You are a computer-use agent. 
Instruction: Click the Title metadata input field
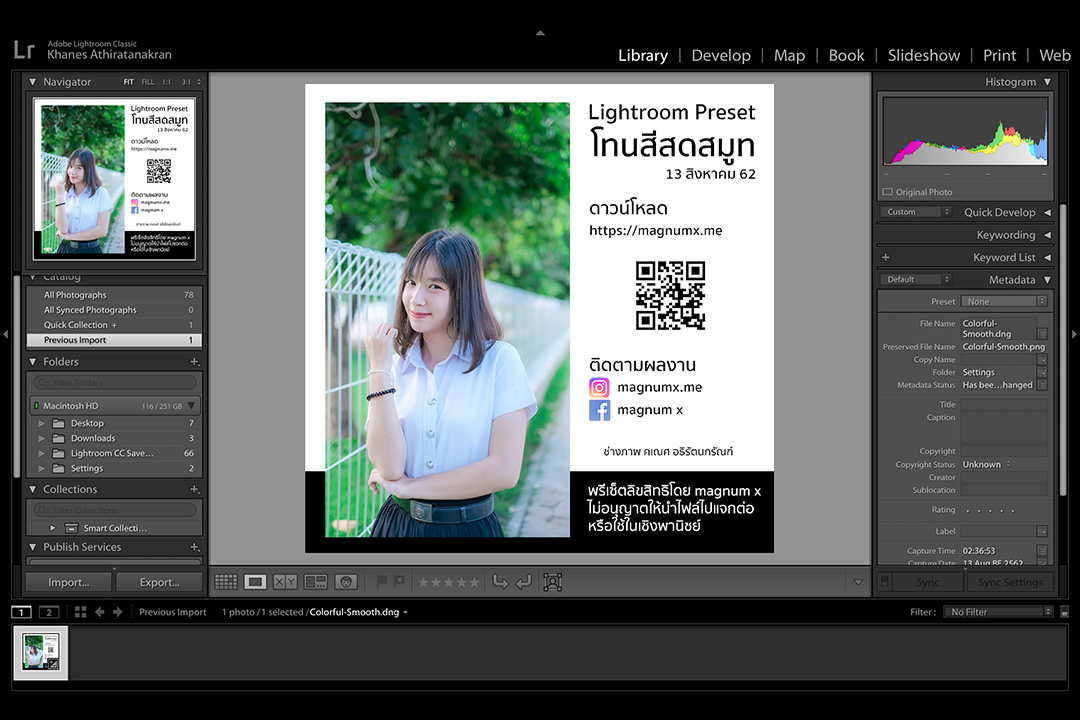point(1004,404)
